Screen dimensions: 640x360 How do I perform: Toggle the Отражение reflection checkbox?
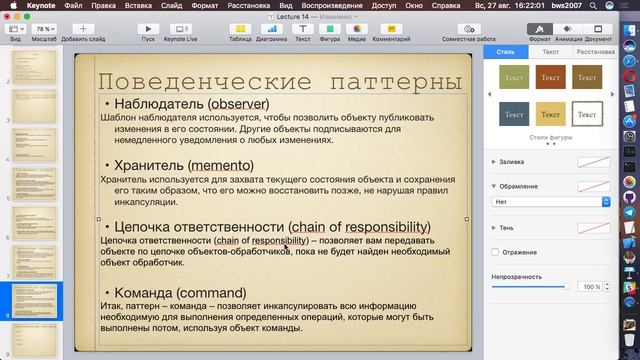coord(495,252)
